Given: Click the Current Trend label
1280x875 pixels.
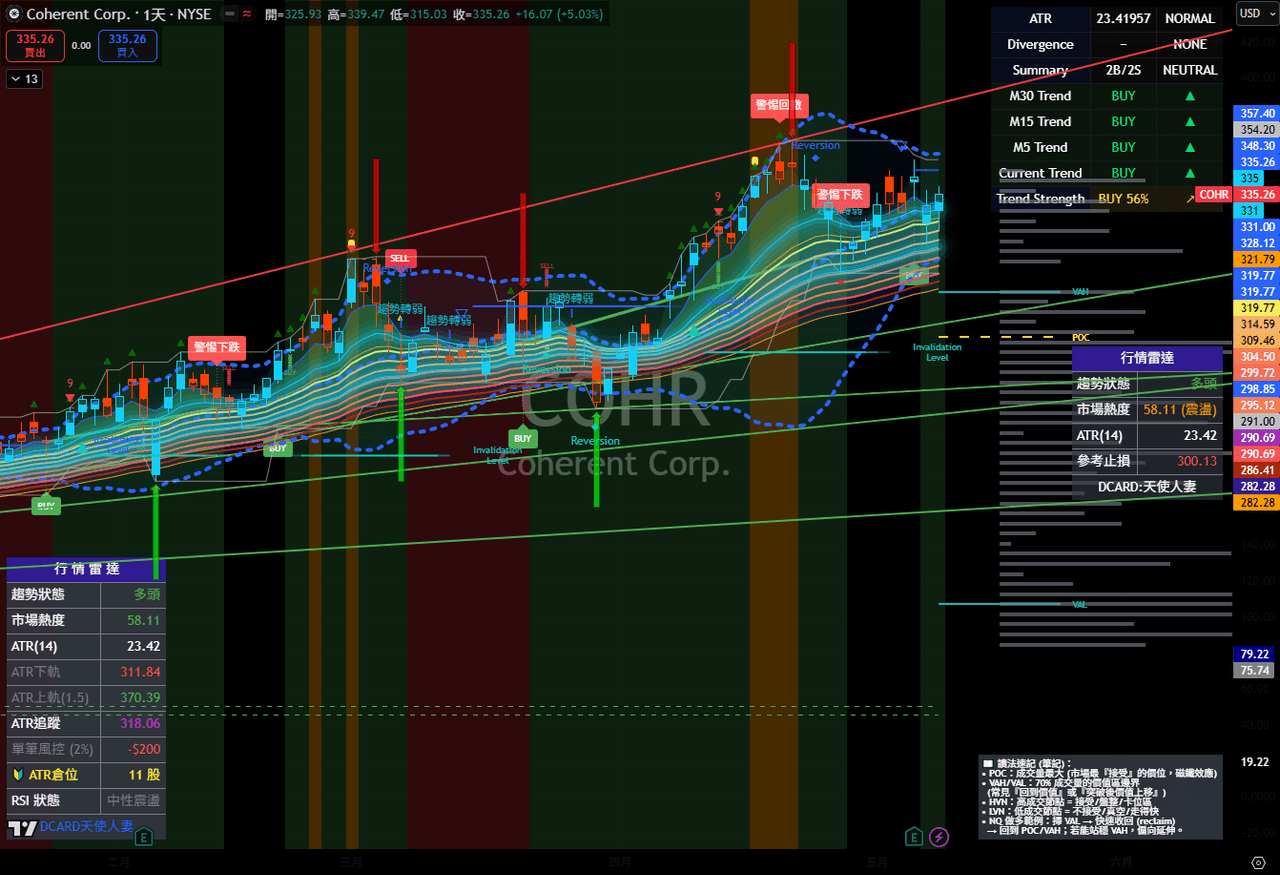Looking at the screenshot, I should tap(1040, 173).
